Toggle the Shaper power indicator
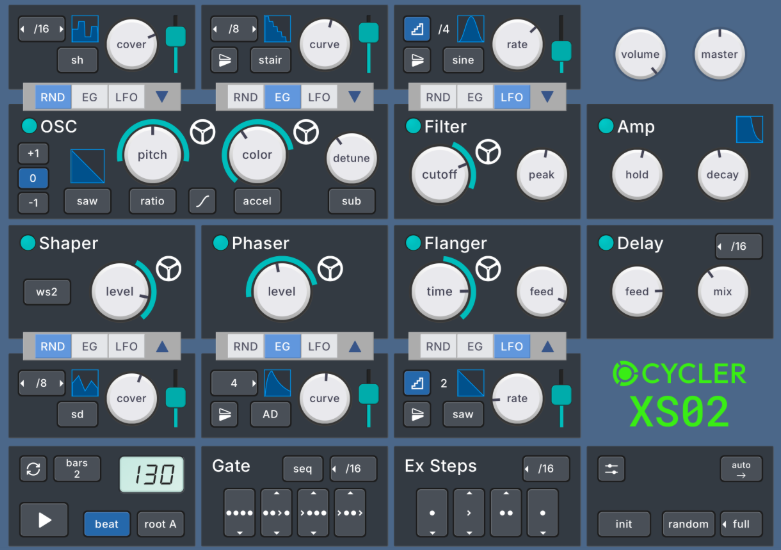The image size is (781, 550). 27,243
